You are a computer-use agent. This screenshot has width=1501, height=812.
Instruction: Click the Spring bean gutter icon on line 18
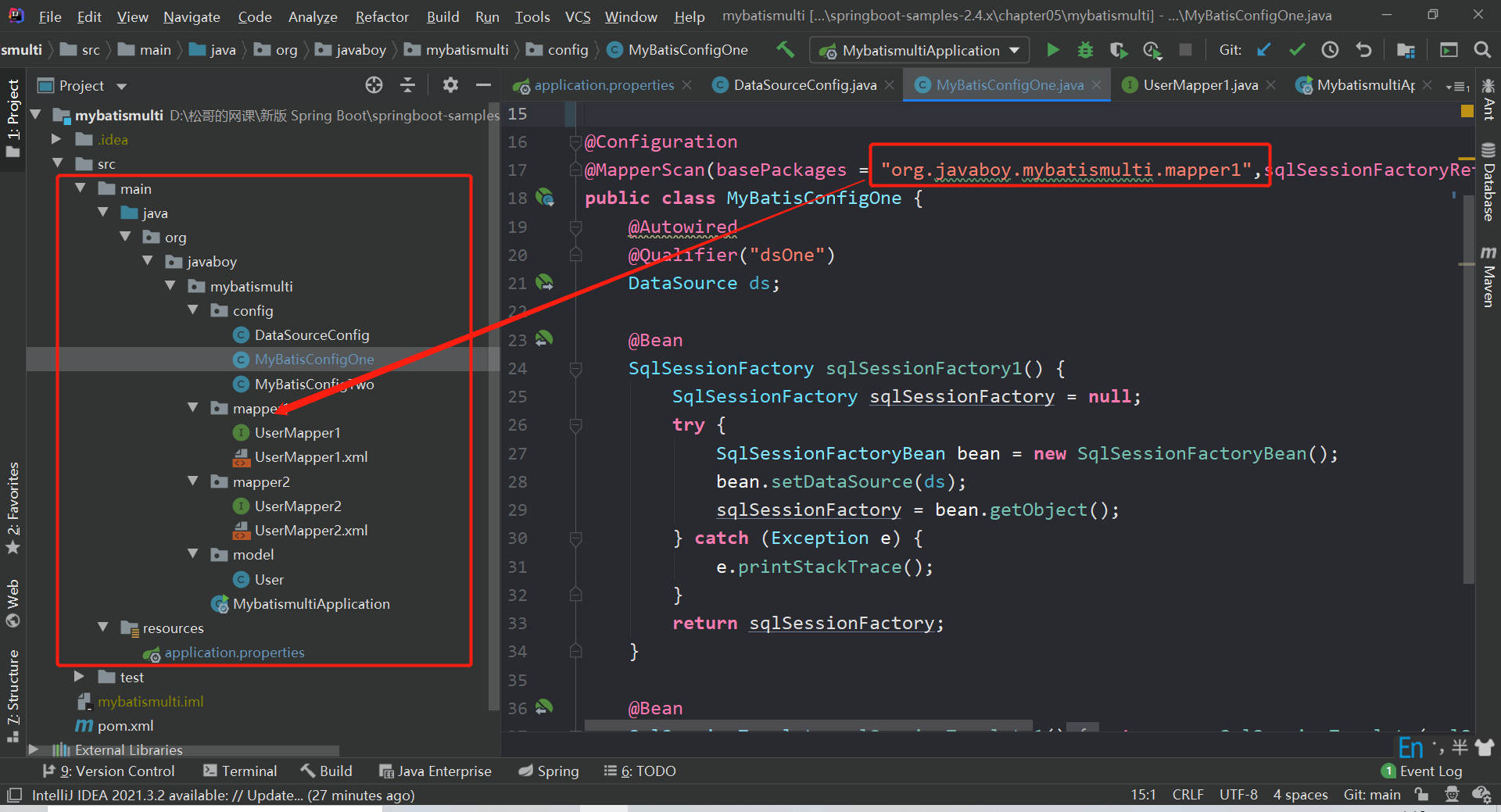coord(545,198)
